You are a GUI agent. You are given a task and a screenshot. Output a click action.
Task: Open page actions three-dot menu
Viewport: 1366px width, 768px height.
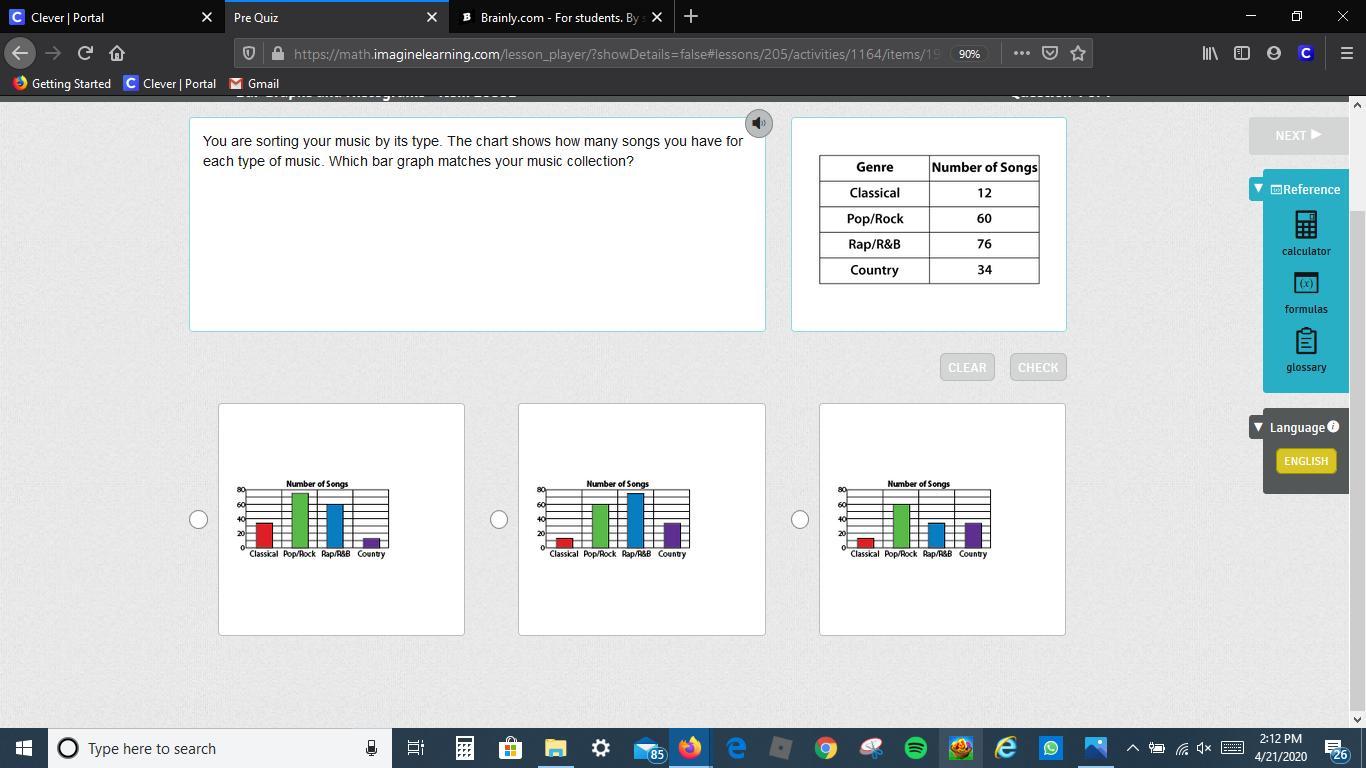(1021, 53)
